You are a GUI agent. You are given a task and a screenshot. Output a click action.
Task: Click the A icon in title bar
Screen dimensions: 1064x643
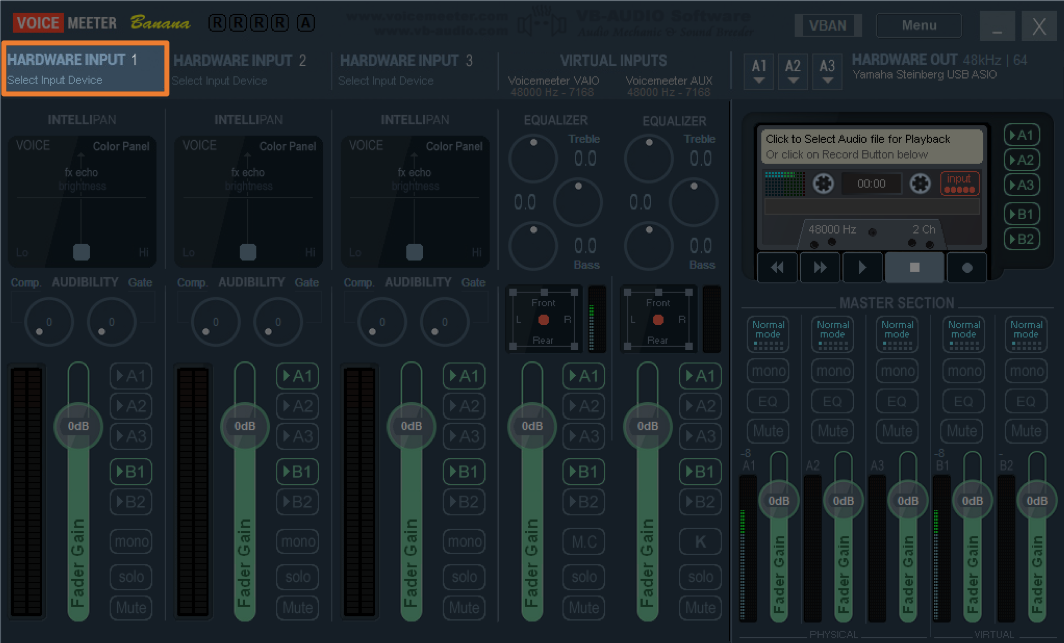tap(305, 24)
